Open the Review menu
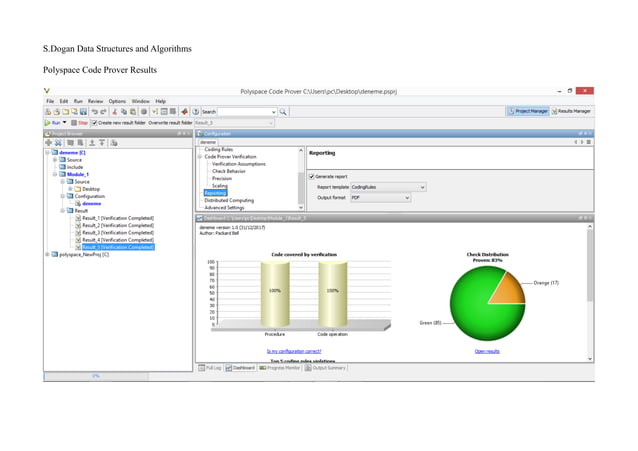 pyautogui.click(x=95, y=101)
